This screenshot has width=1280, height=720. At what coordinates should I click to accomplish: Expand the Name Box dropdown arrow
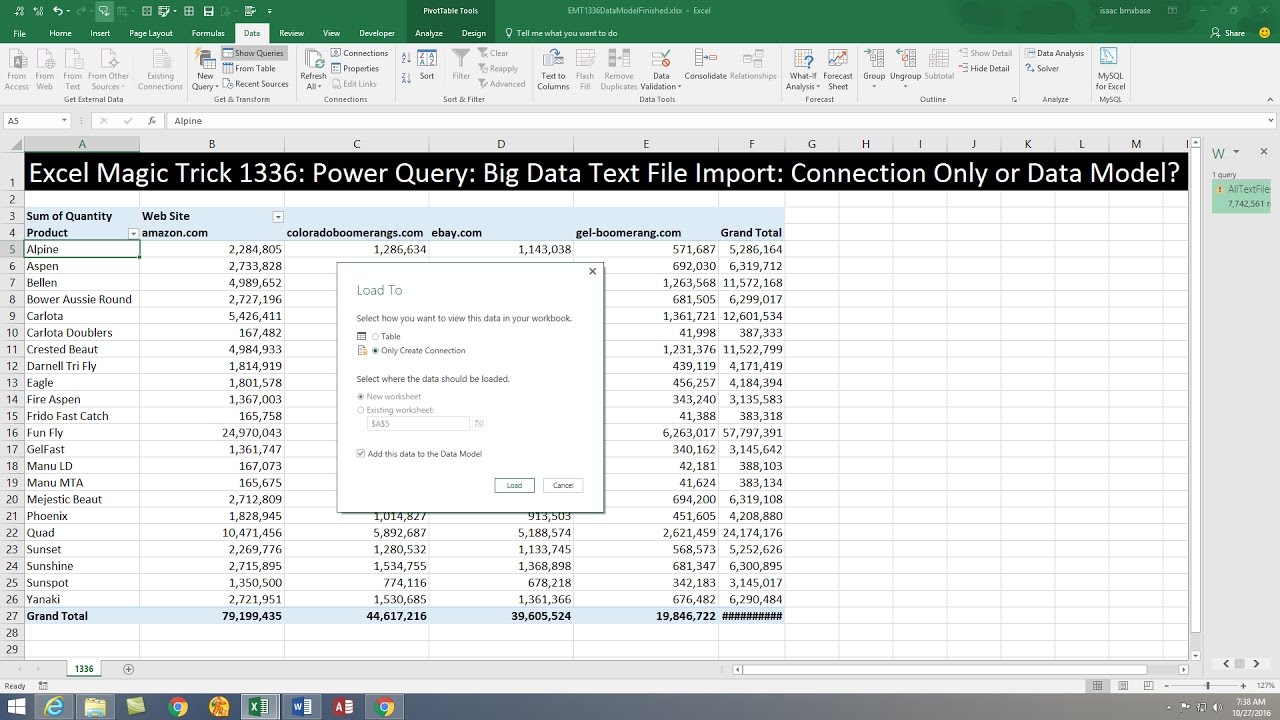(64, 121)
